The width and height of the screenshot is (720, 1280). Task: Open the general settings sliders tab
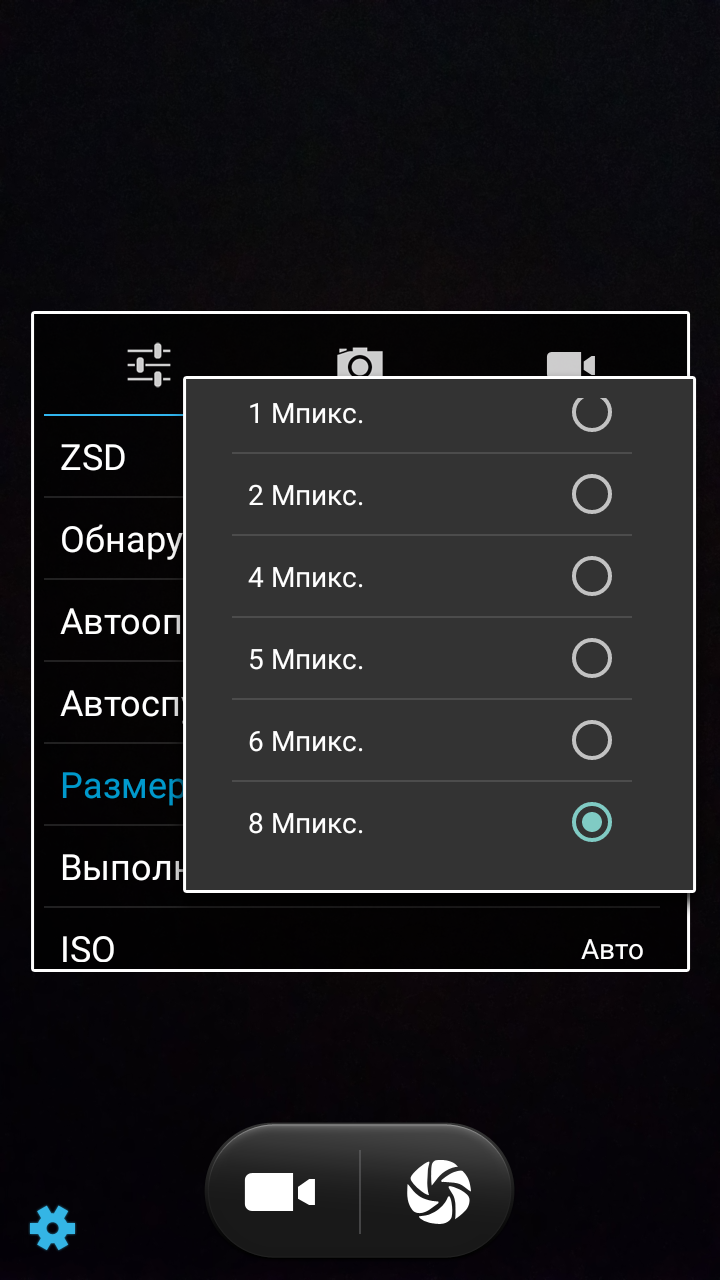coord(149,364)
